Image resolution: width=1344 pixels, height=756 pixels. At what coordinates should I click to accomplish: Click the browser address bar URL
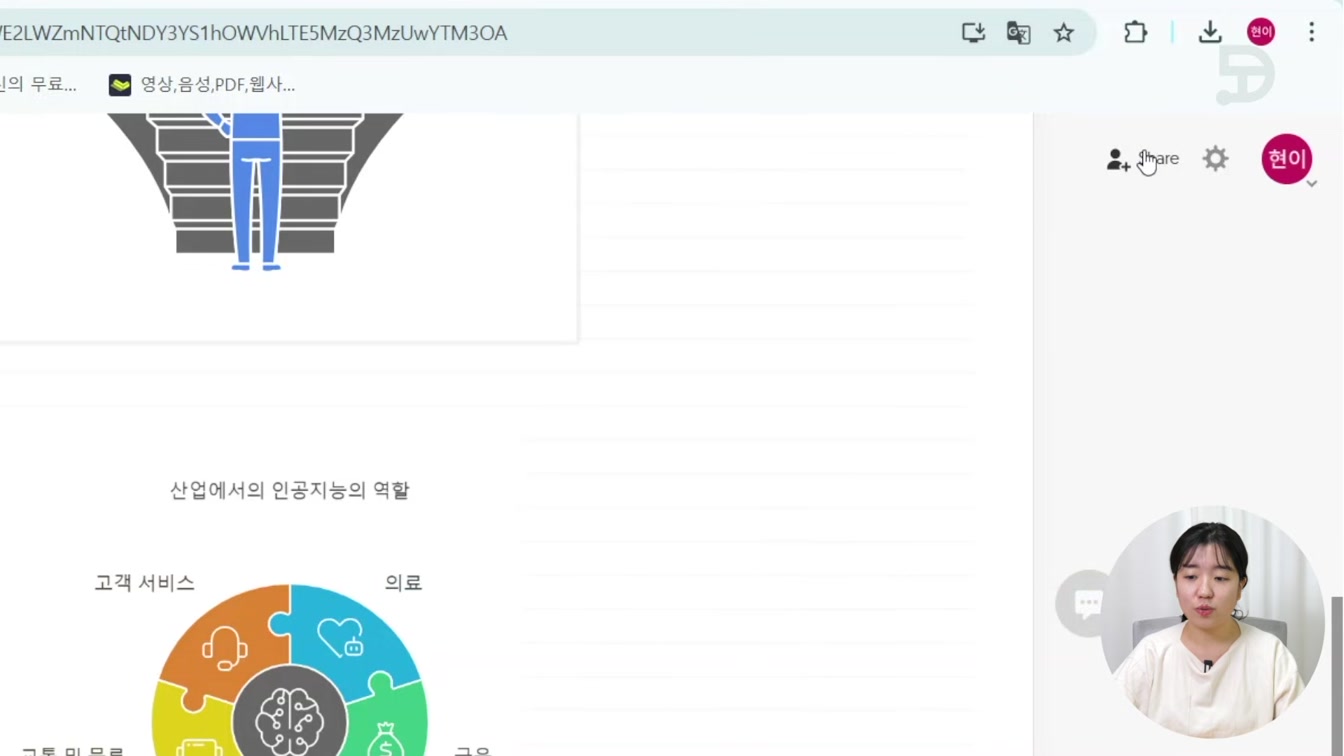coord(254,33)
